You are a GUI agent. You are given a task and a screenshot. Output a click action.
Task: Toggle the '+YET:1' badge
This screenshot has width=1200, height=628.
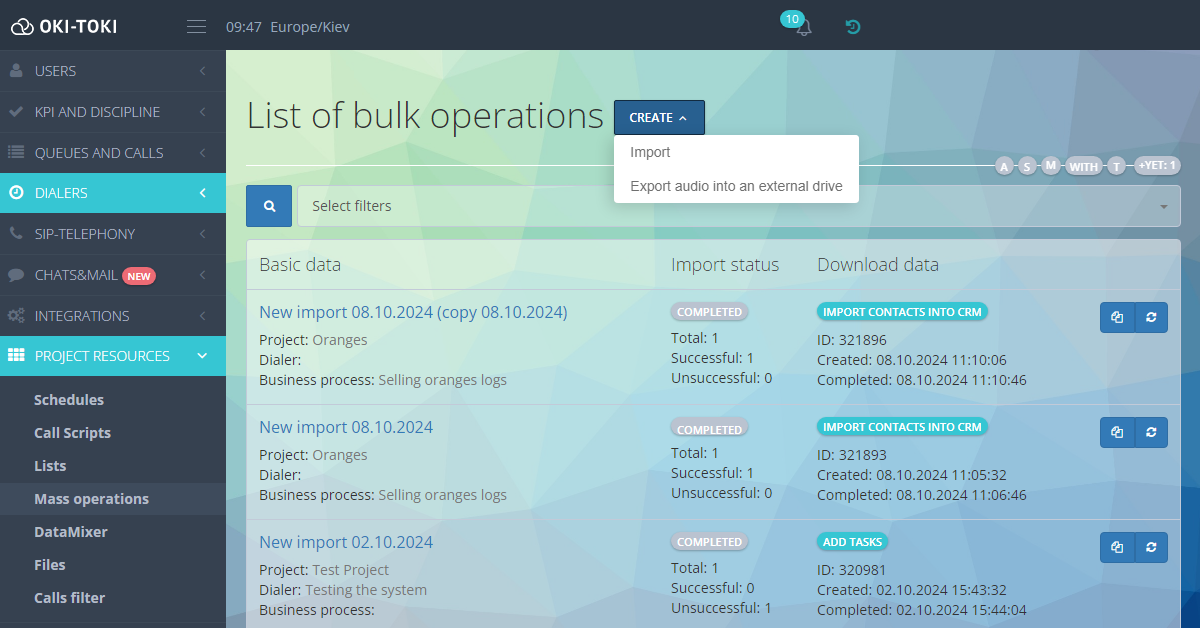(x=1157, y=166)
